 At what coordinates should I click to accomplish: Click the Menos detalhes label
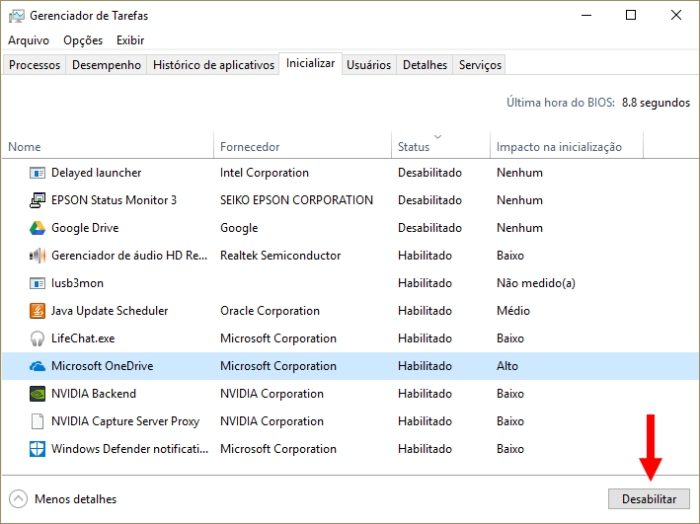pyautogui.click(x=75, y=499)
